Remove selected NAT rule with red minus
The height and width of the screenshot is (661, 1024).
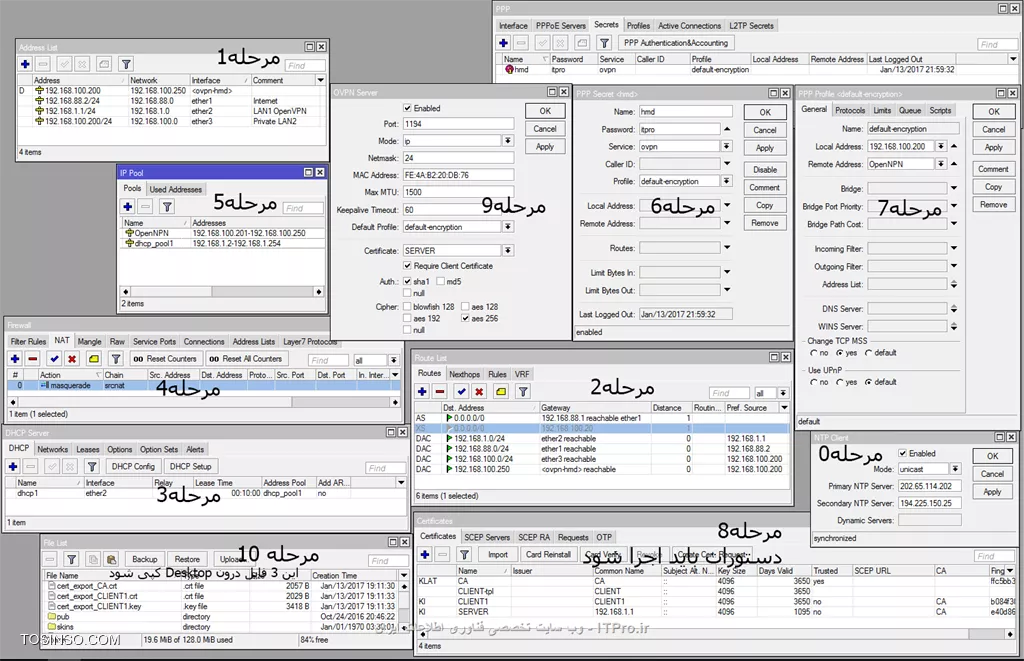(33, 359)
